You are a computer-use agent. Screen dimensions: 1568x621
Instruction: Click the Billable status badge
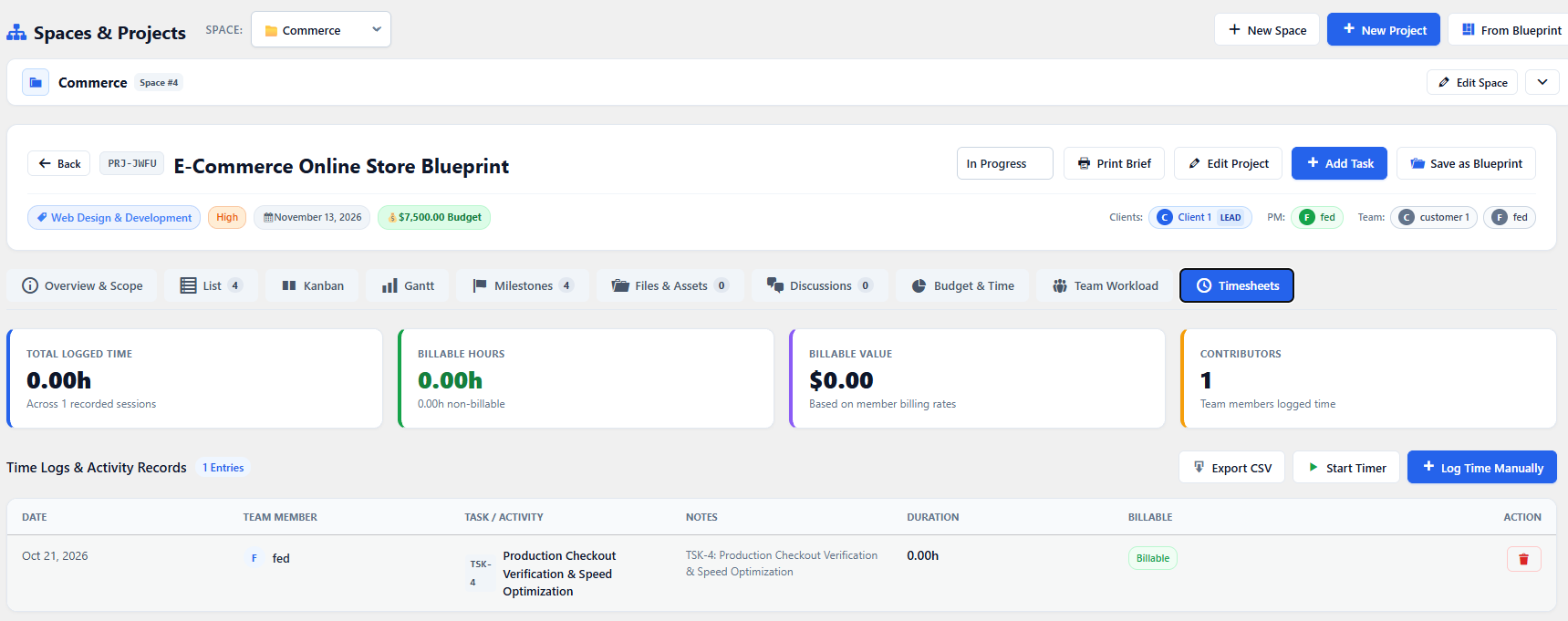click(1153, 558)
